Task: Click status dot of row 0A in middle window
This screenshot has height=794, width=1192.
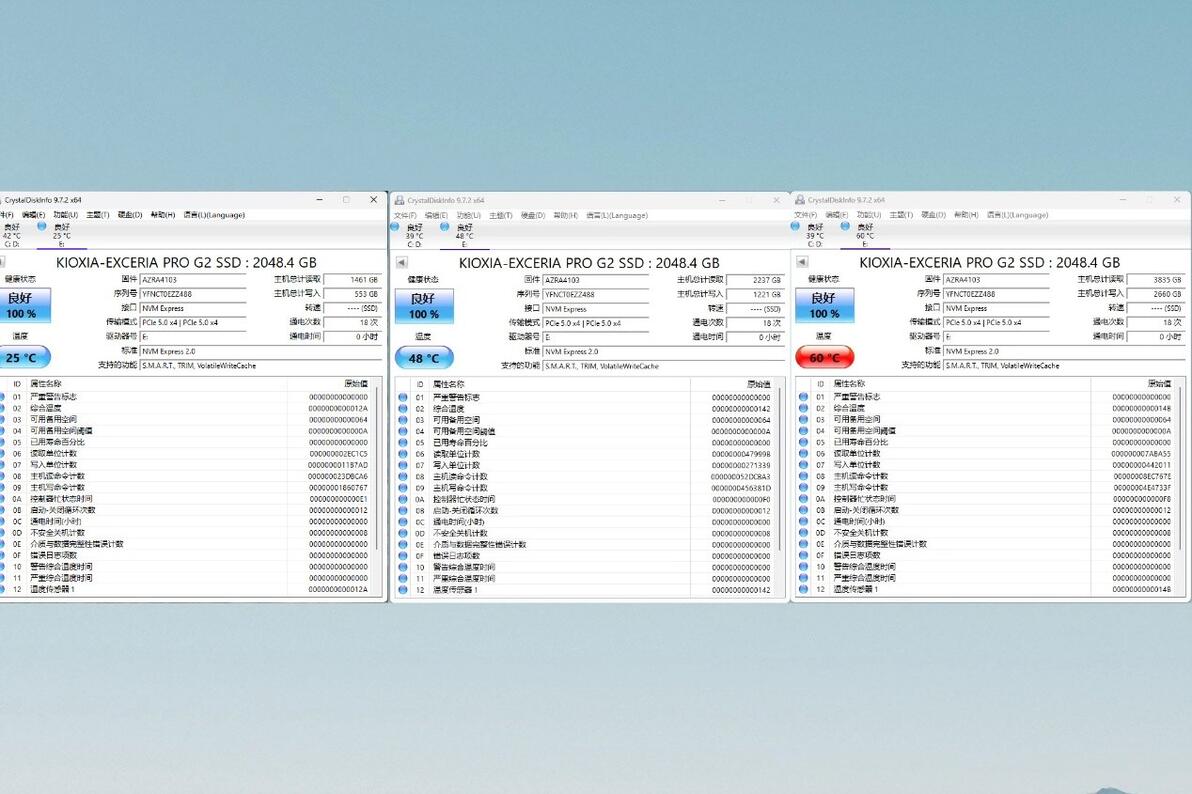Action: [x=403, y=500]
